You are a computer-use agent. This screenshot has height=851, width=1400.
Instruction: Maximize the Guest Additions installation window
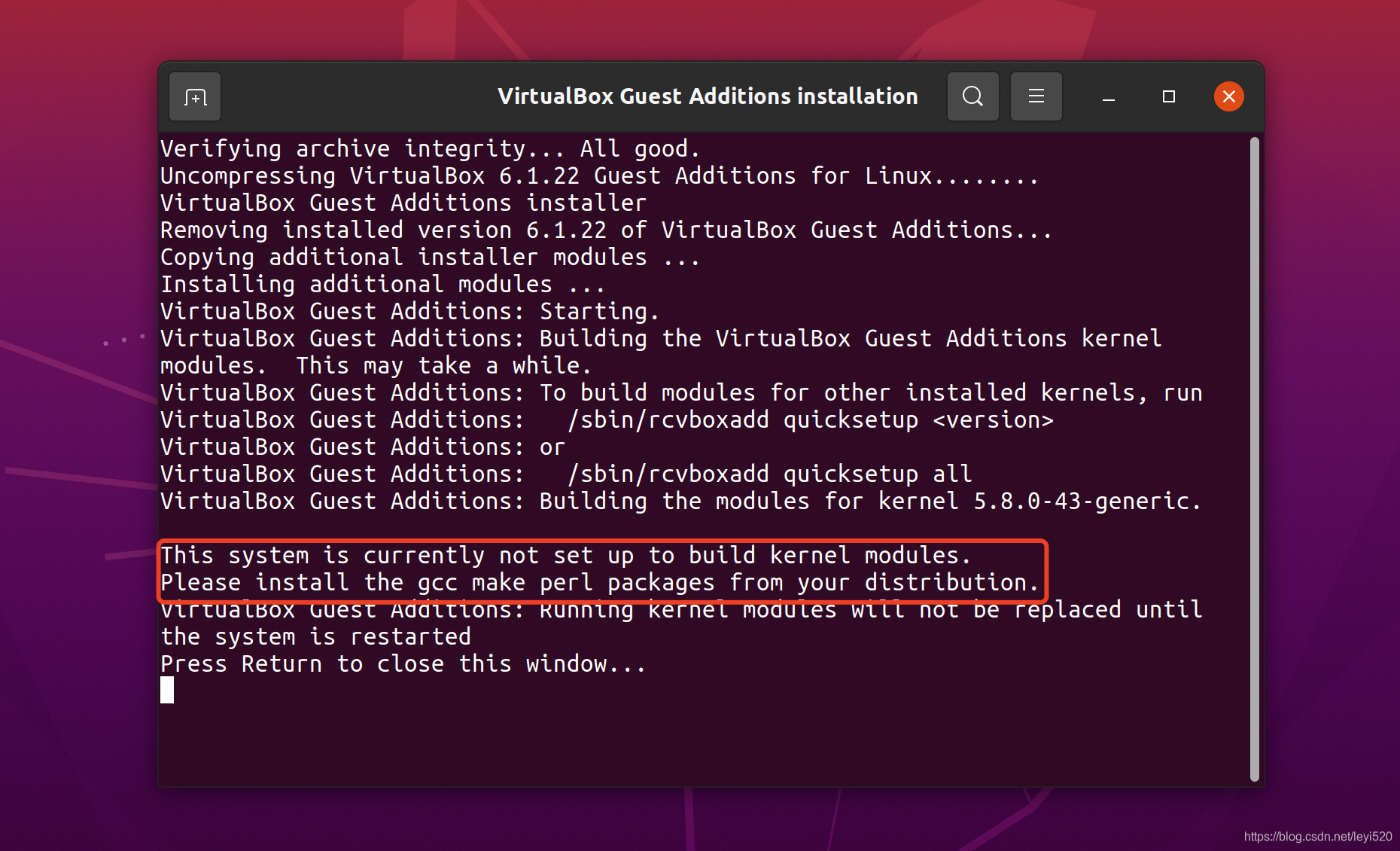(1168, 96)
